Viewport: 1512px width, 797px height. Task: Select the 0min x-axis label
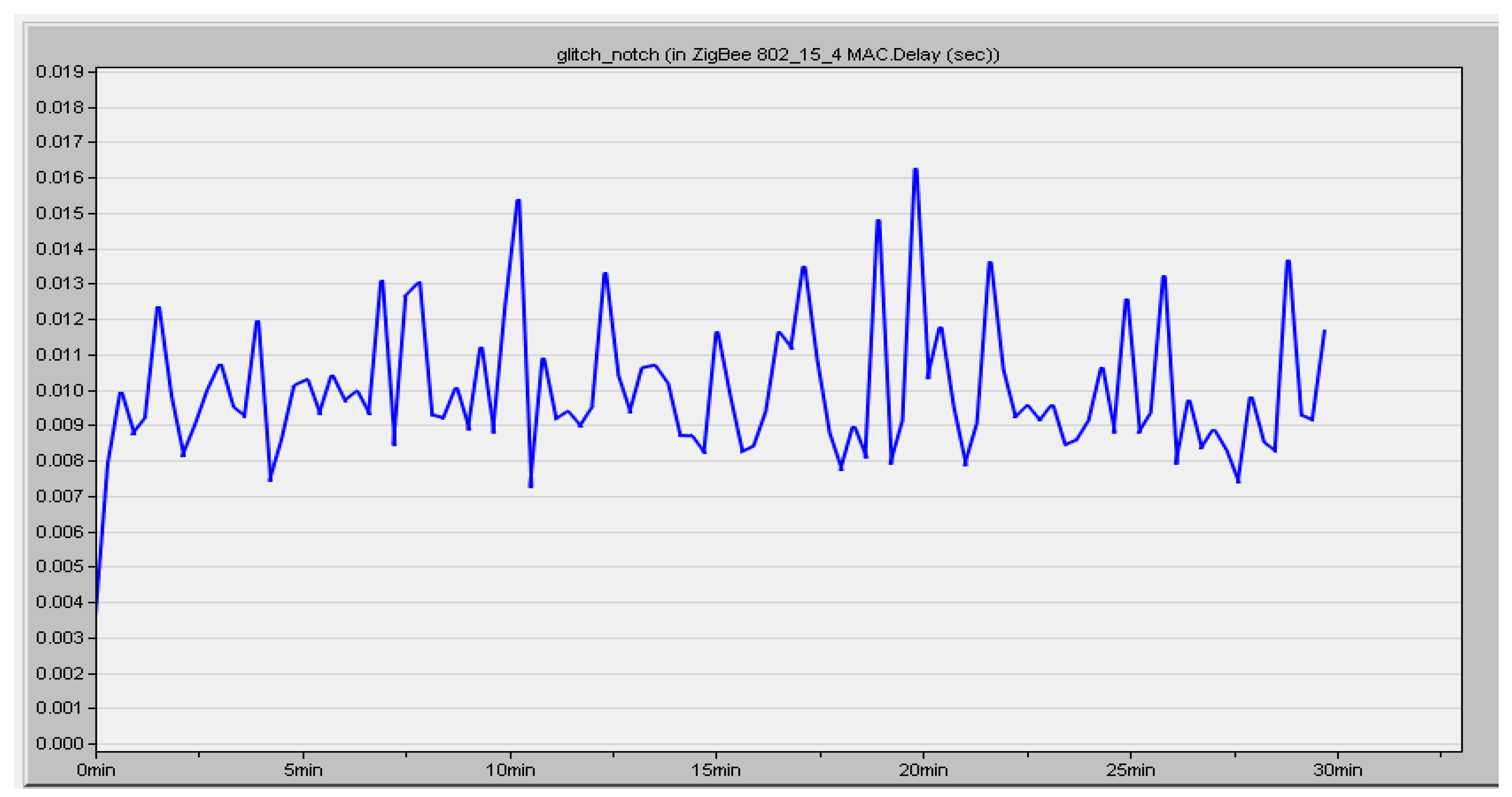click(x=96, y=770)
